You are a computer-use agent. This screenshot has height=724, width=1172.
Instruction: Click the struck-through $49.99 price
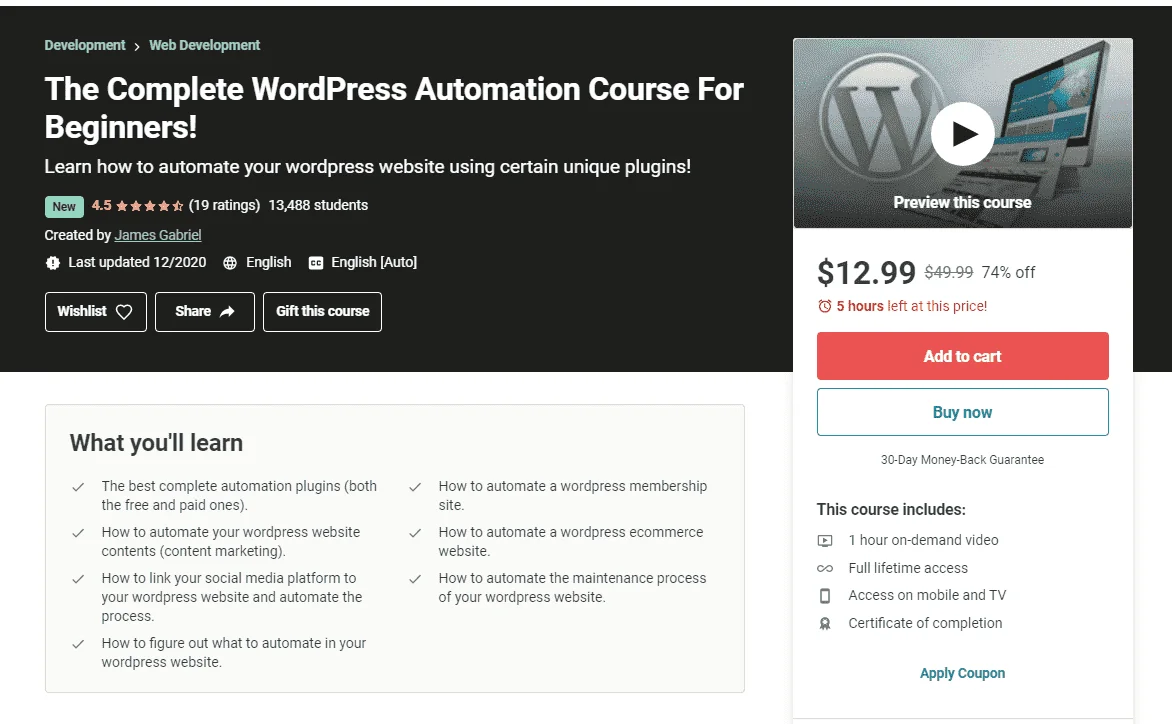point(949,272)
